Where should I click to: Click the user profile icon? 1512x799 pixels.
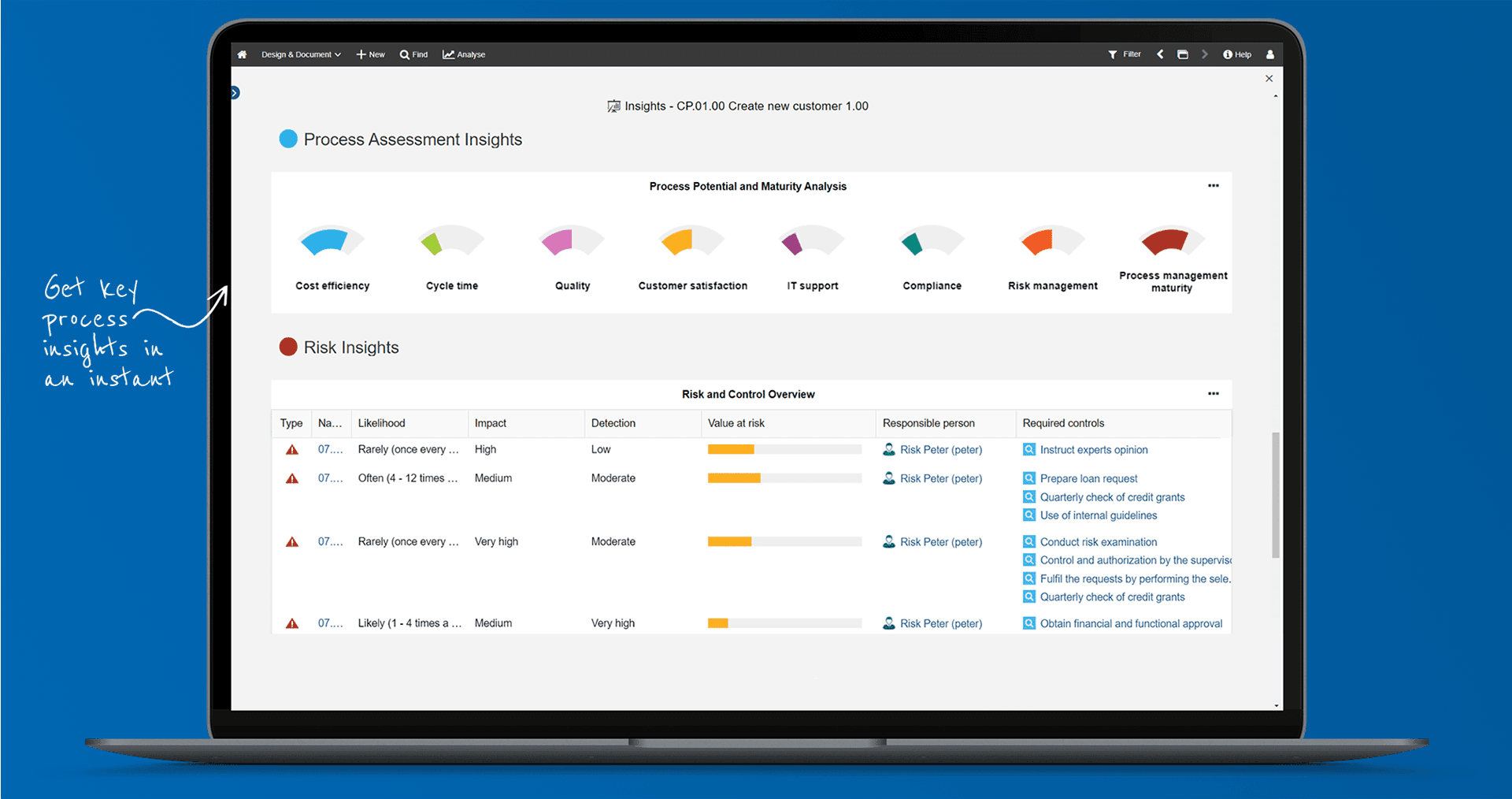click(x=1269, y=54)
